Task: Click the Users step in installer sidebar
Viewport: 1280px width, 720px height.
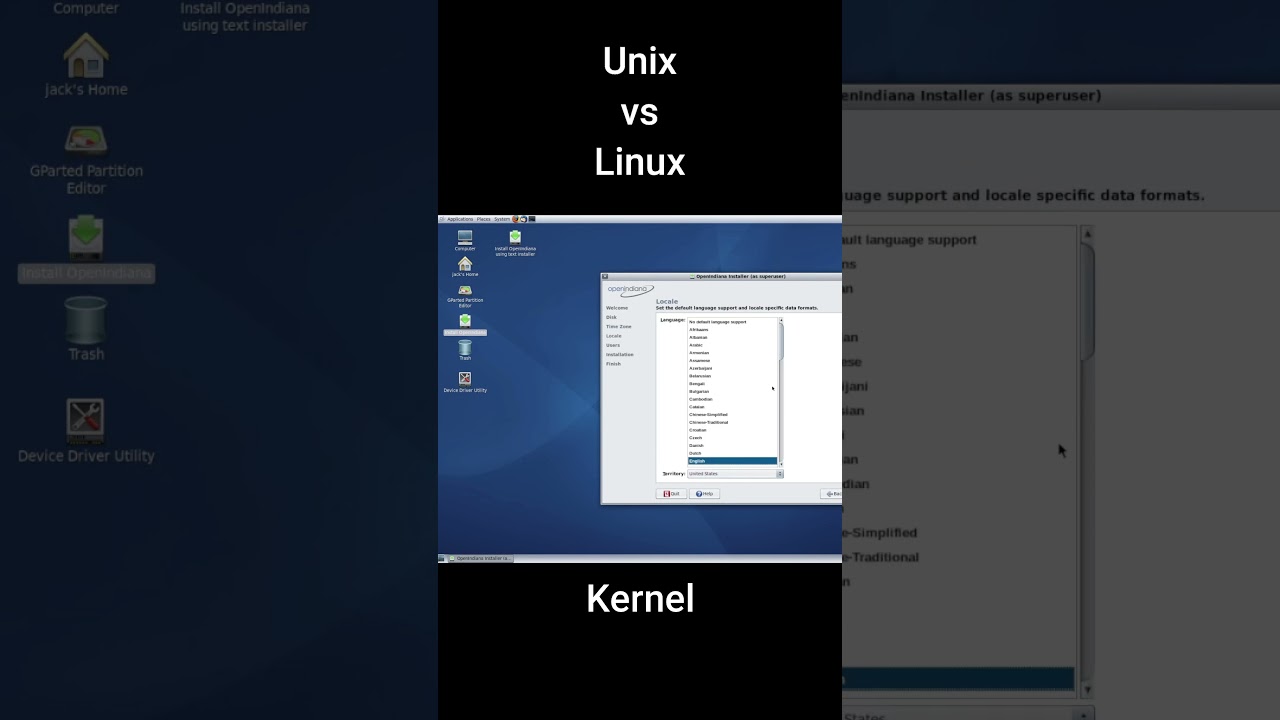Action: pyautogui.click(x=613, y=345)
